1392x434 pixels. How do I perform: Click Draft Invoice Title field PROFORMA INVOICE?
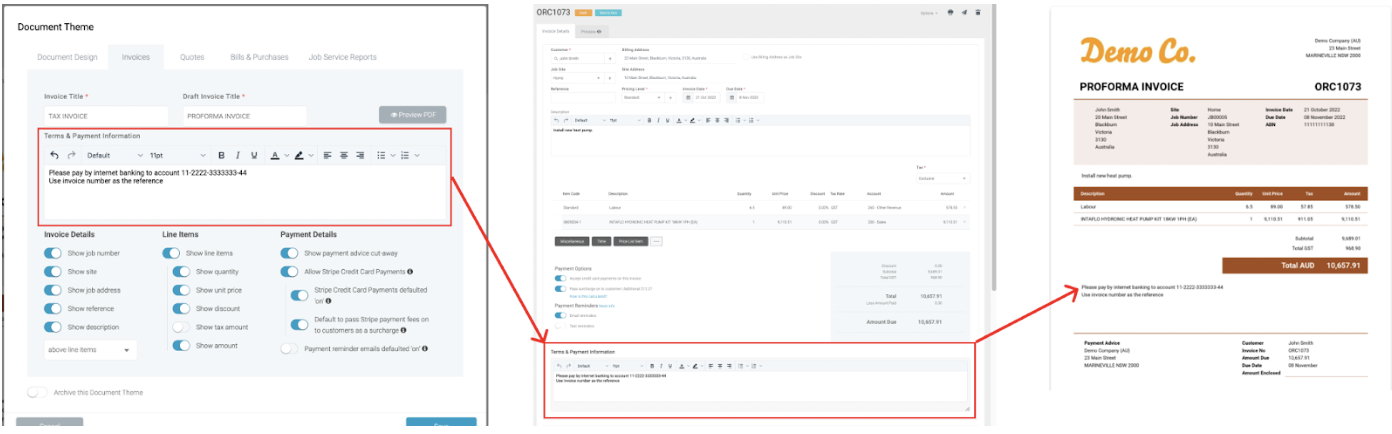tap(244, 115)
